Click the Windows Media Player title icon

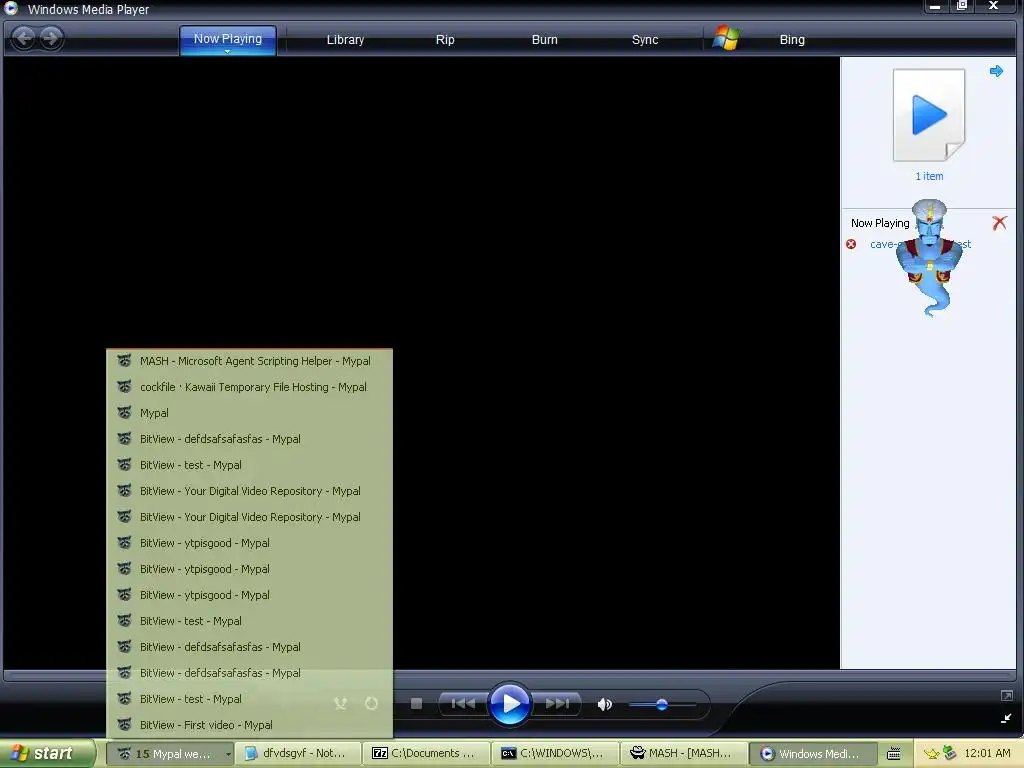coord(11,8)
